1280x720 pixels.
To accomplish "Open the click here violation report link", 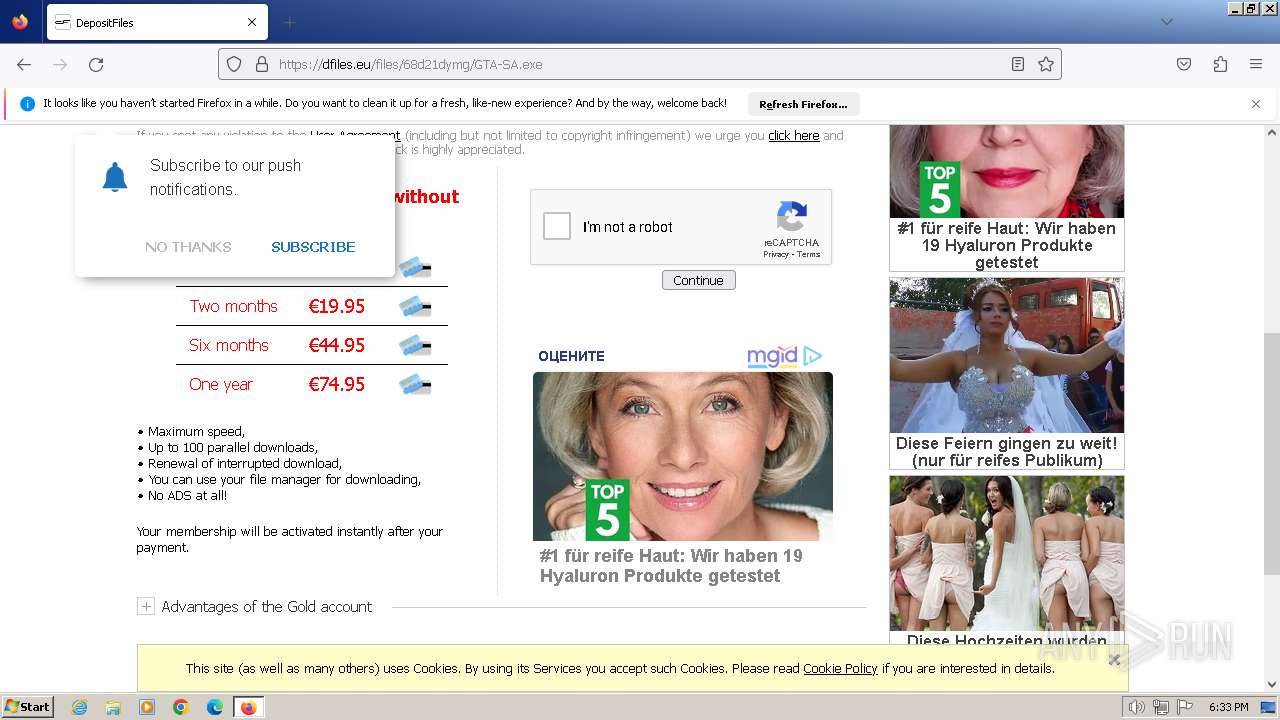I will pyautogui.click(x=794, y=135).
